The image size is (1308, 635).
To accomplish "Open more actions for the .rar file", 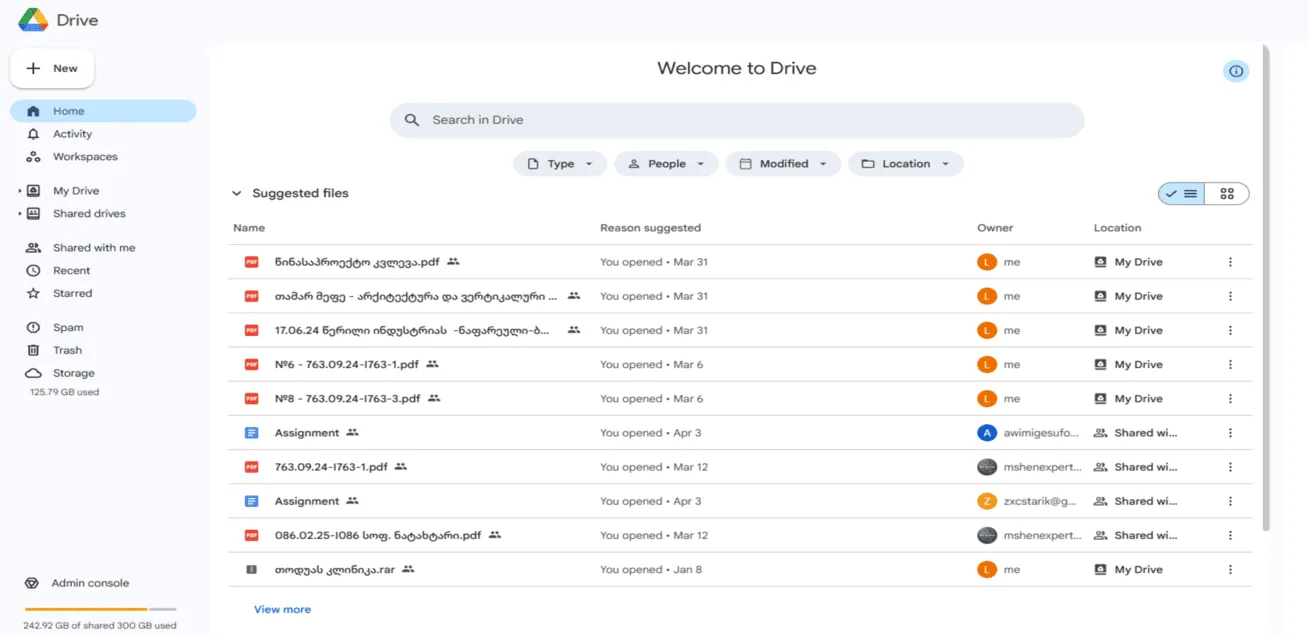I will (x=1230, y=570).
